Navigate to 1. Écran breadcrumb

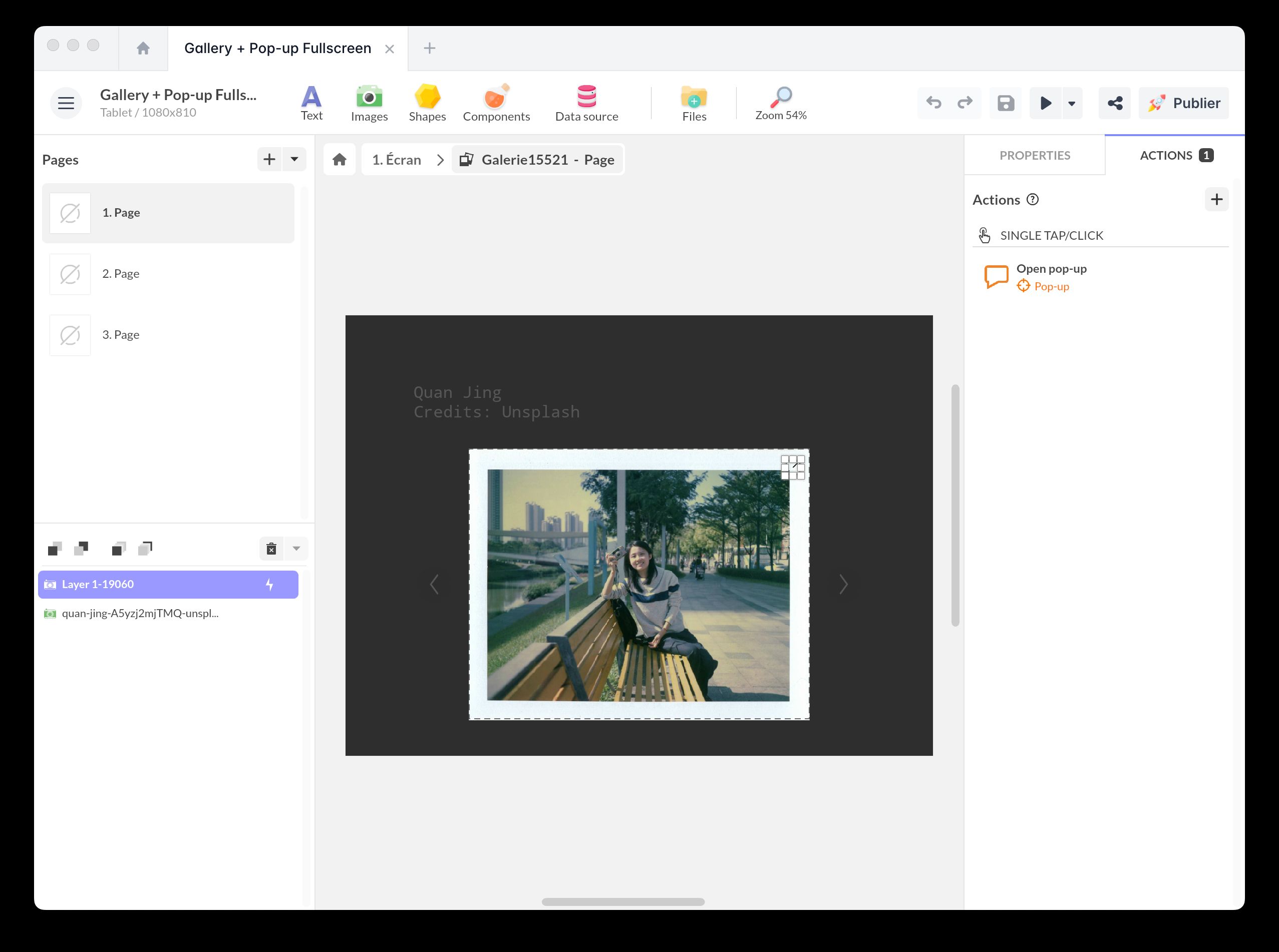[x=397, y=160]
